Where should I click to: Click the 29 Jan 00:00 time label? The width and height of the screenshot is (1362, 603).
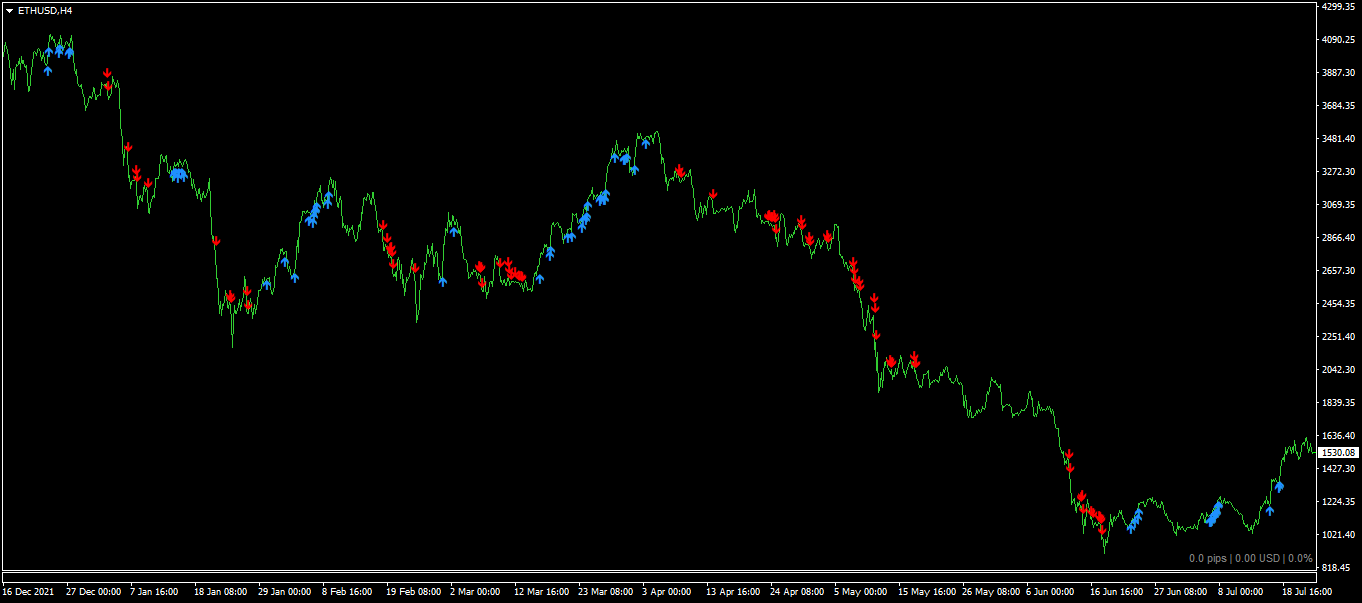[284, 592]
